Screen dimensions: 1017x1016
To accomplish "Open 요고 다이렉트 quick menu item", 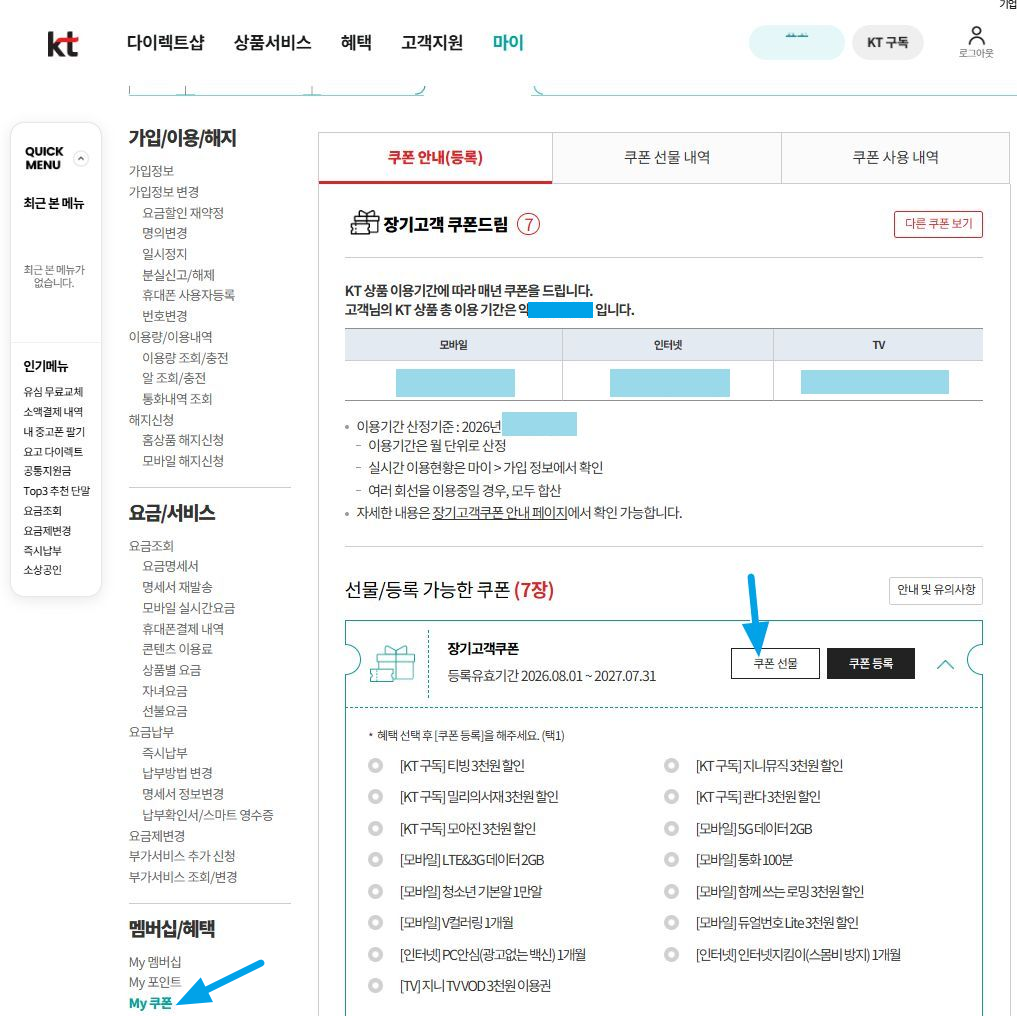I will coord(53,452).
